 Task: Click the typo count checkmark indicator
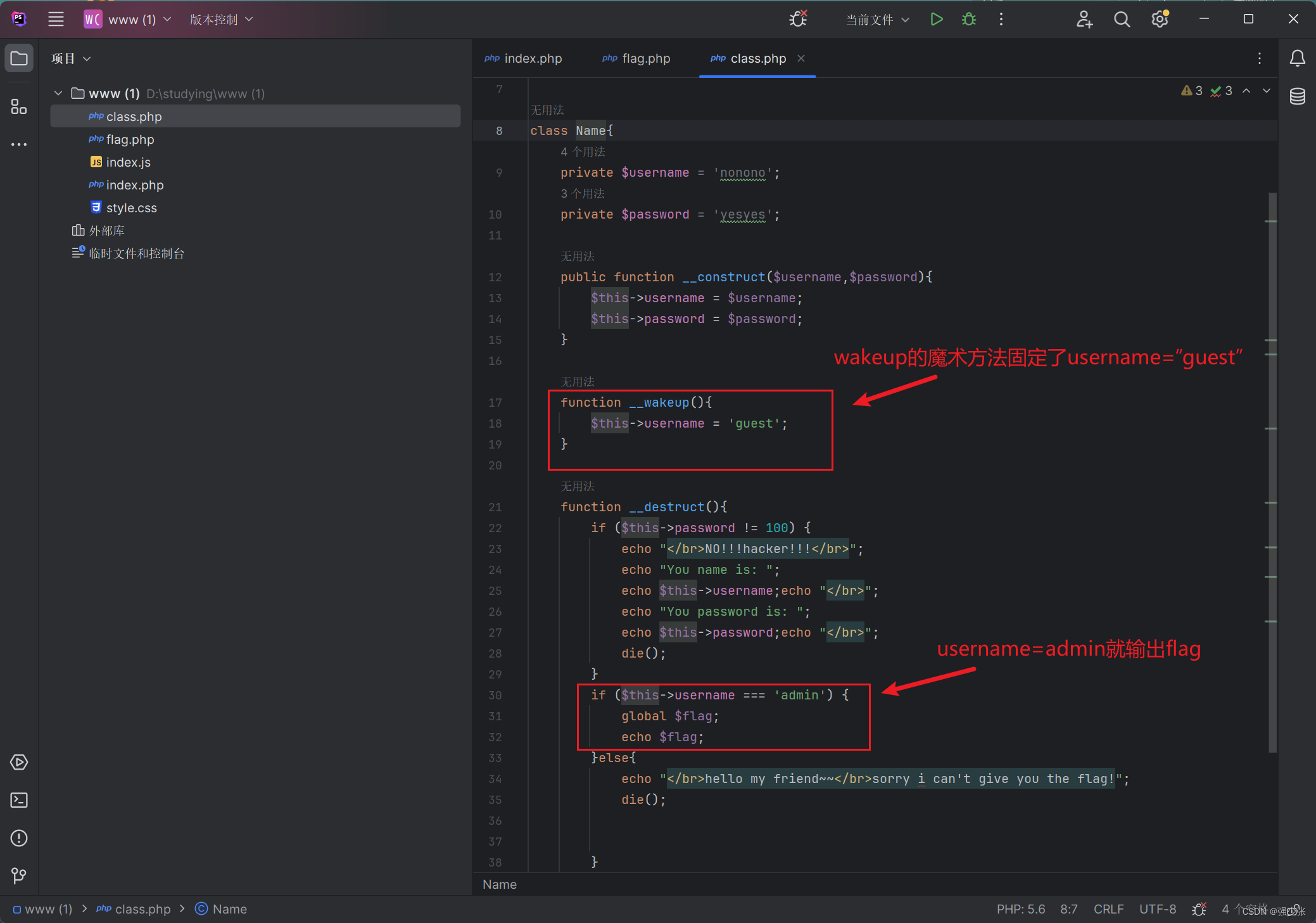(1221, 91)
